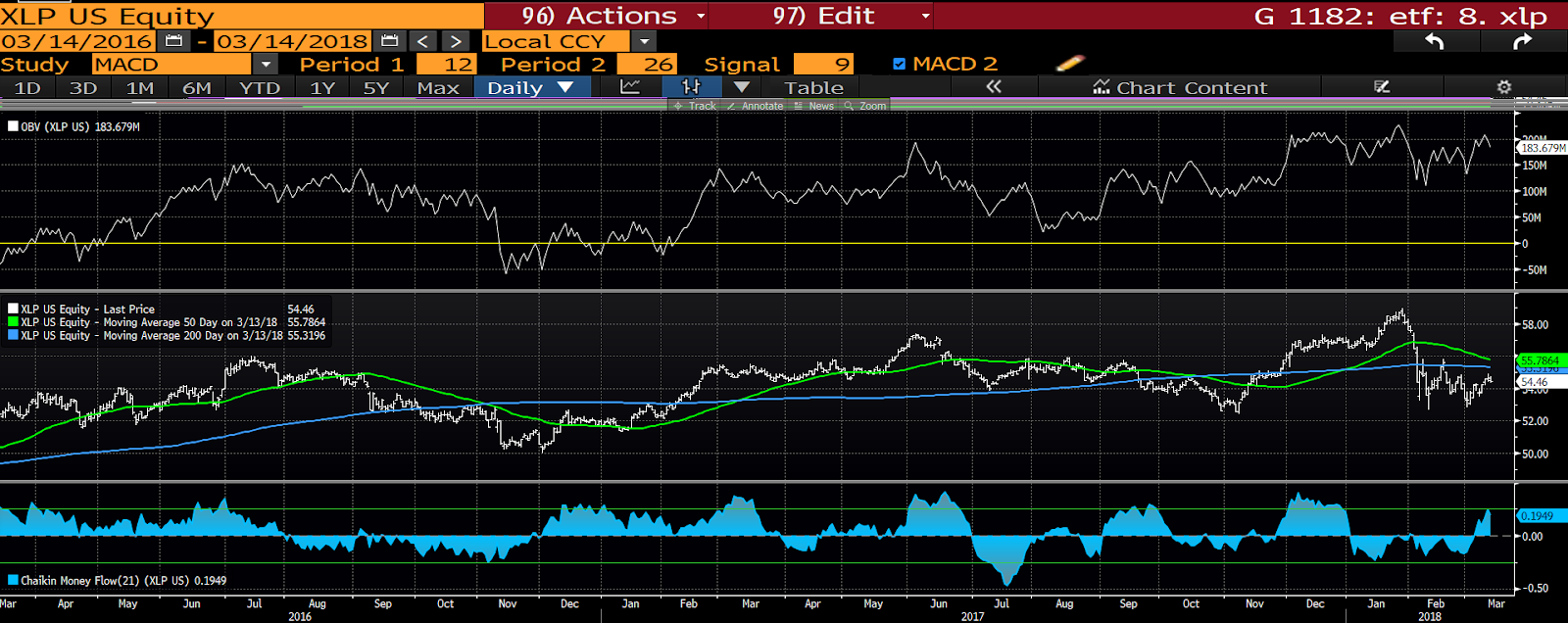Click the OBV value flag 183.679M
This screenshot has width=1568, height=623.
tap(1543, 148)
